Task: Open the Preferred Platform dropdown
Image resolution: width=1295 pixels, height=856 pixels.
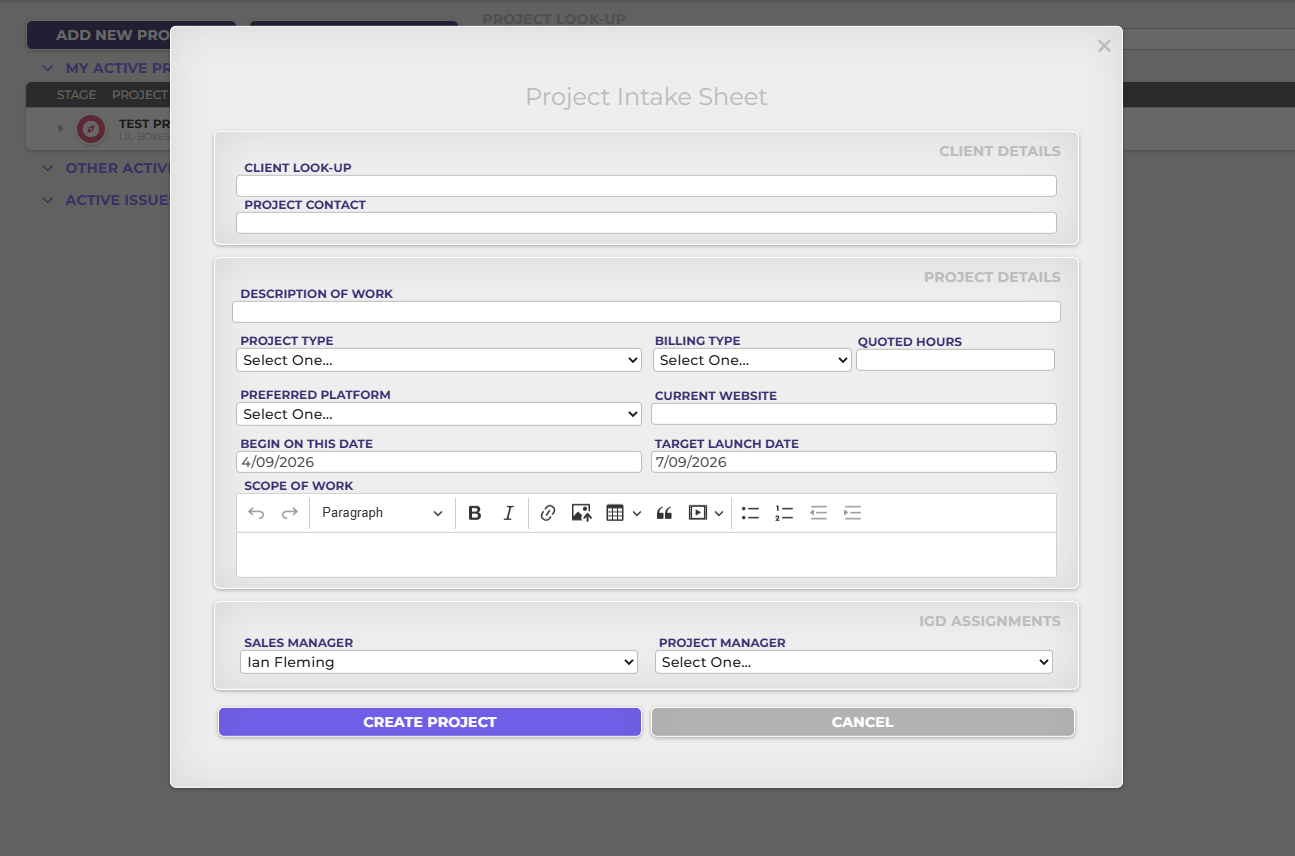Action: (439, 414)
